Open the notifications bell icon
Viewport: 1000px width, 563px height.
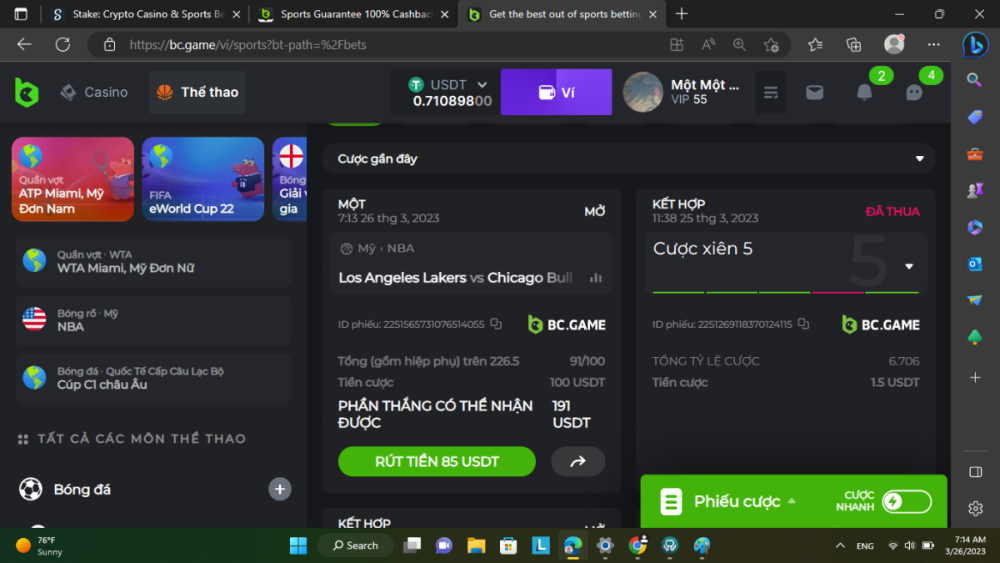(864, 92)
